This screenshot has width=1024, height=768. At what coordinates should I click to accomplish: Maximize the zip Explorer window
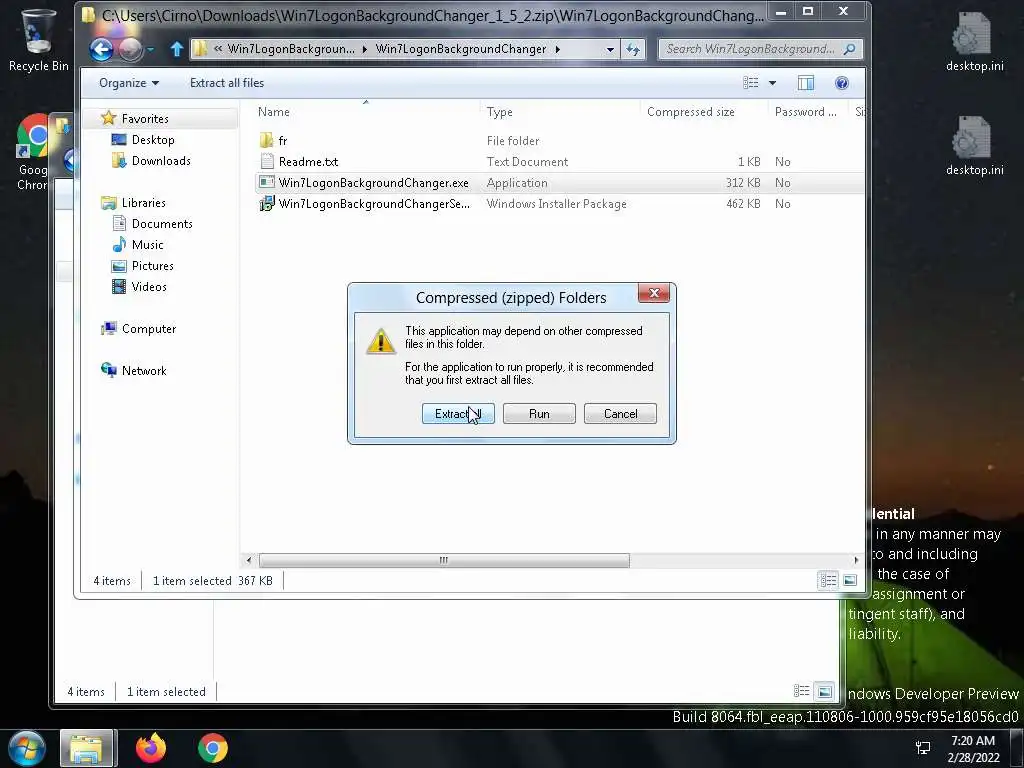click(808, 11)
